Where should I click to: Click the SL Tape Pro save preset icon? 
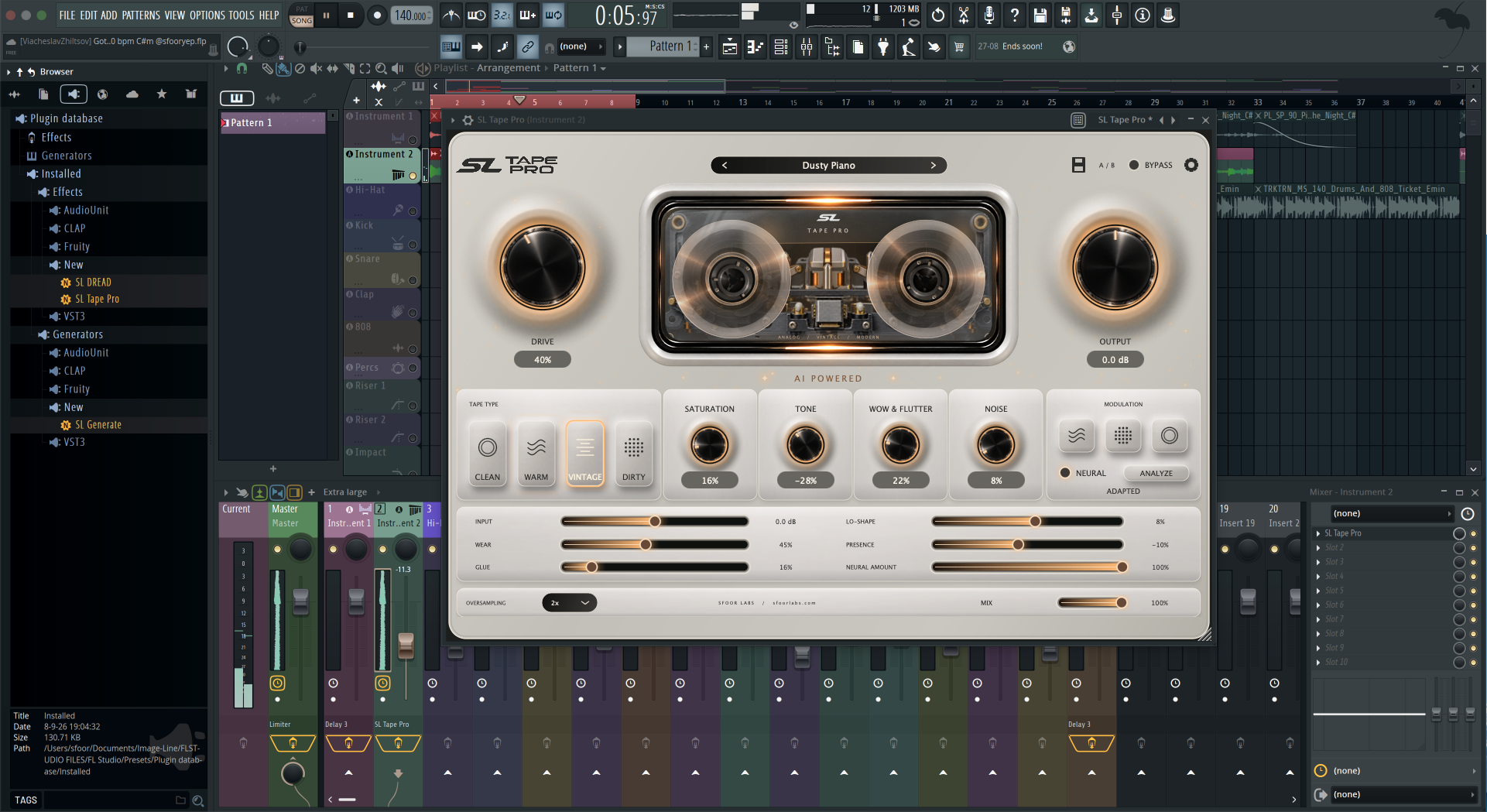coord(1078,165)
